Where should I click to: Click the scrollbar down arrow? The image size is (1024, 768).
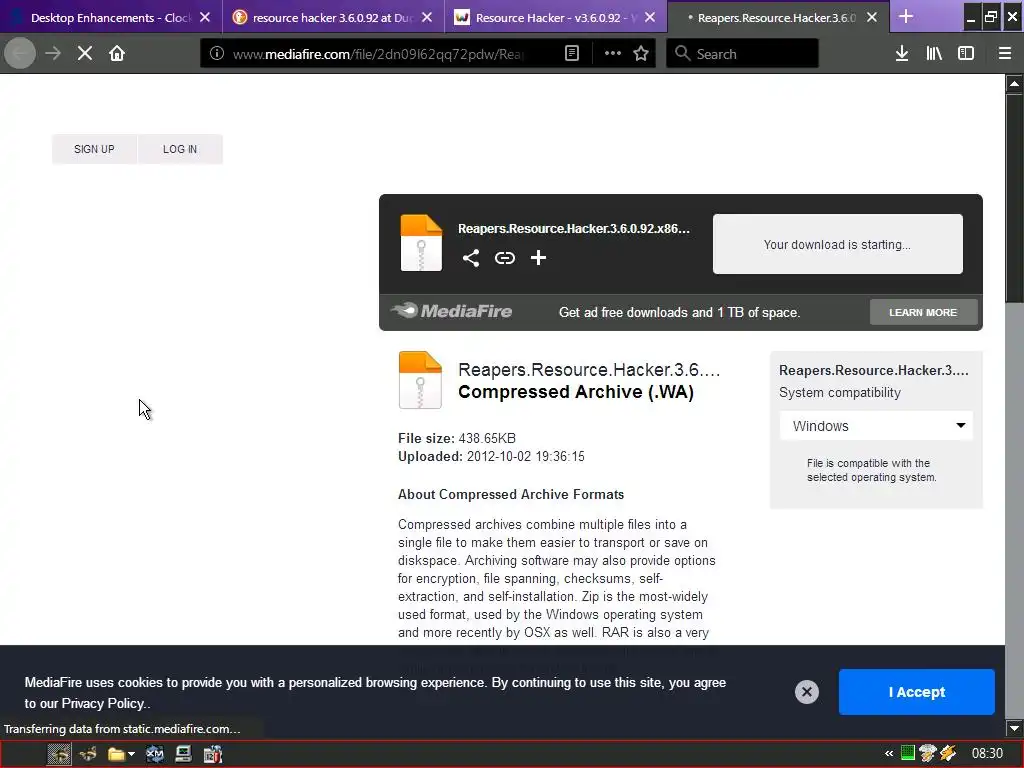coord(1014,728)
